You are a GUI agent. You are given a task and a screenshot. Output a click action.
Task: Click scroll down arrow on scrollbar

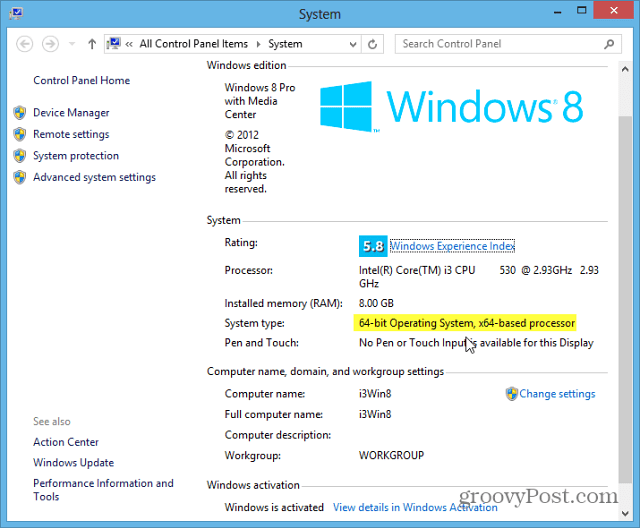(x=625, y=513)
